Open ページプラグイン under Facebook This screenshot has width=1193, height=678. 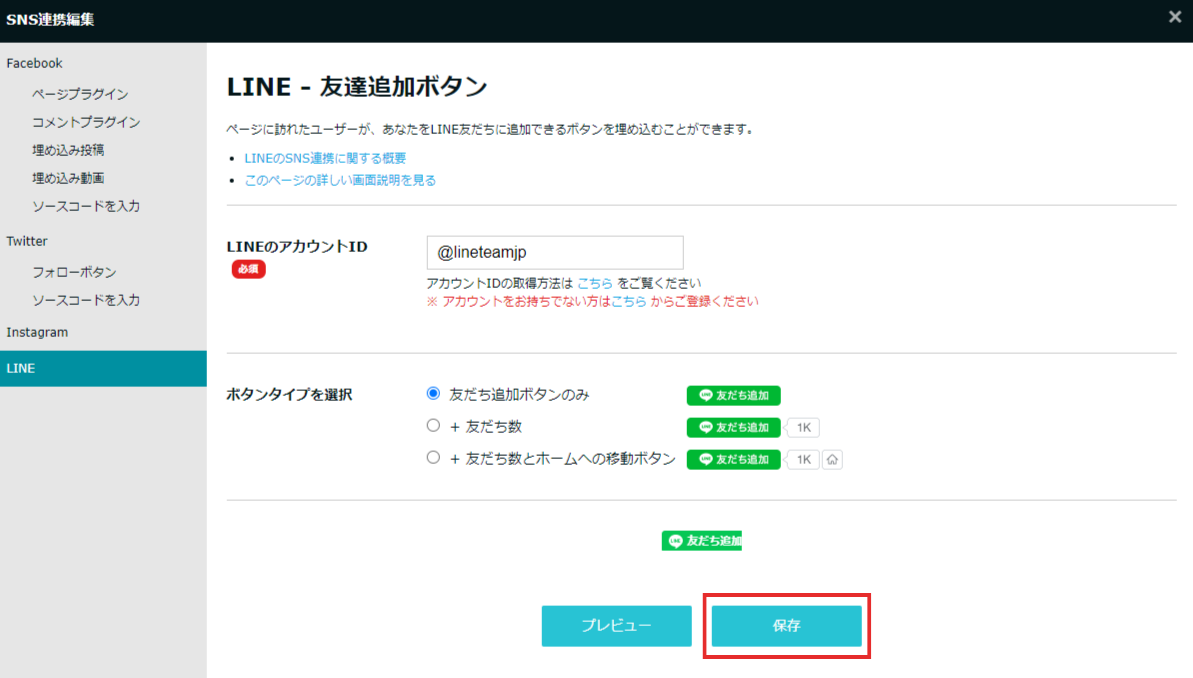point(80,94)
